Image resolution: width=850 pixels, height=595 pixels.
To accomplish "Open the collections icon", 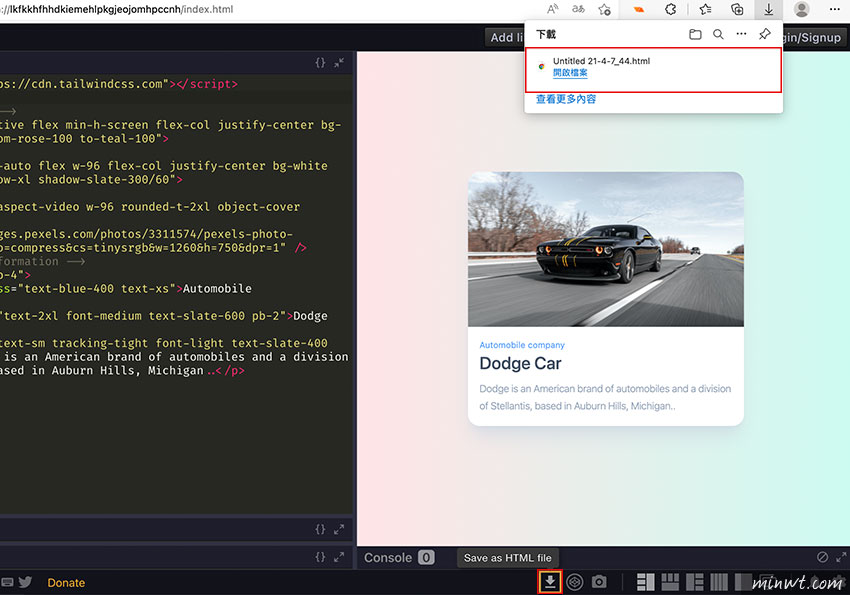I will 737,9.
